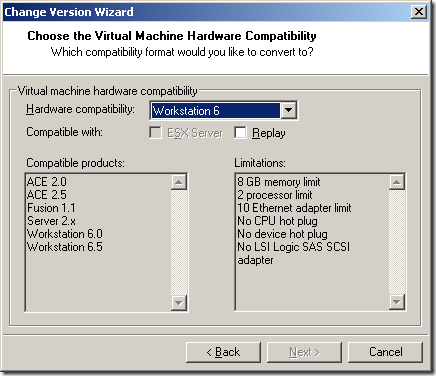Click down arrow of Compatible products scrollbar
The height and width of the screenshot is (376, 436).
179,303
